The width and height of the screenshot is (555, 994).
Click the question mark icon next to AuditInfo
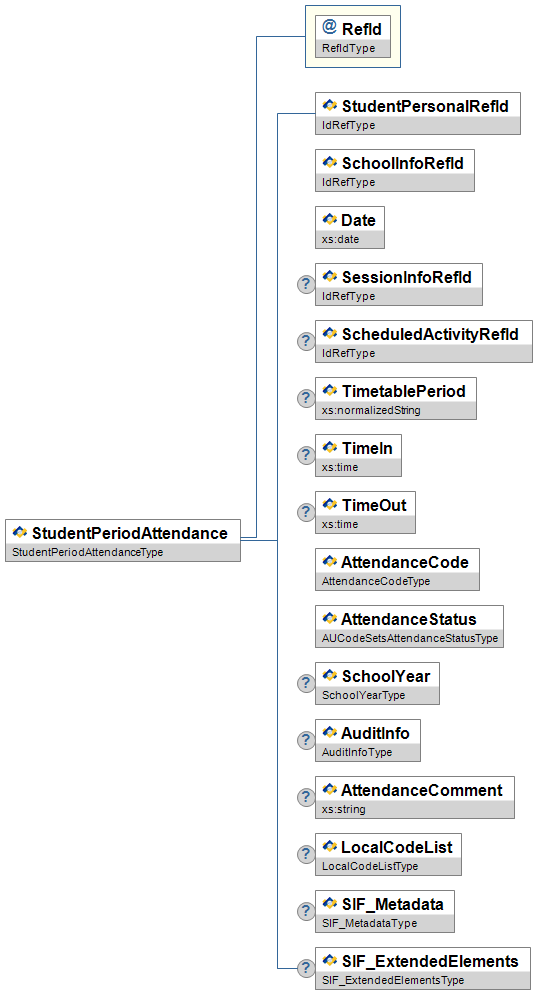click(306, 740)
